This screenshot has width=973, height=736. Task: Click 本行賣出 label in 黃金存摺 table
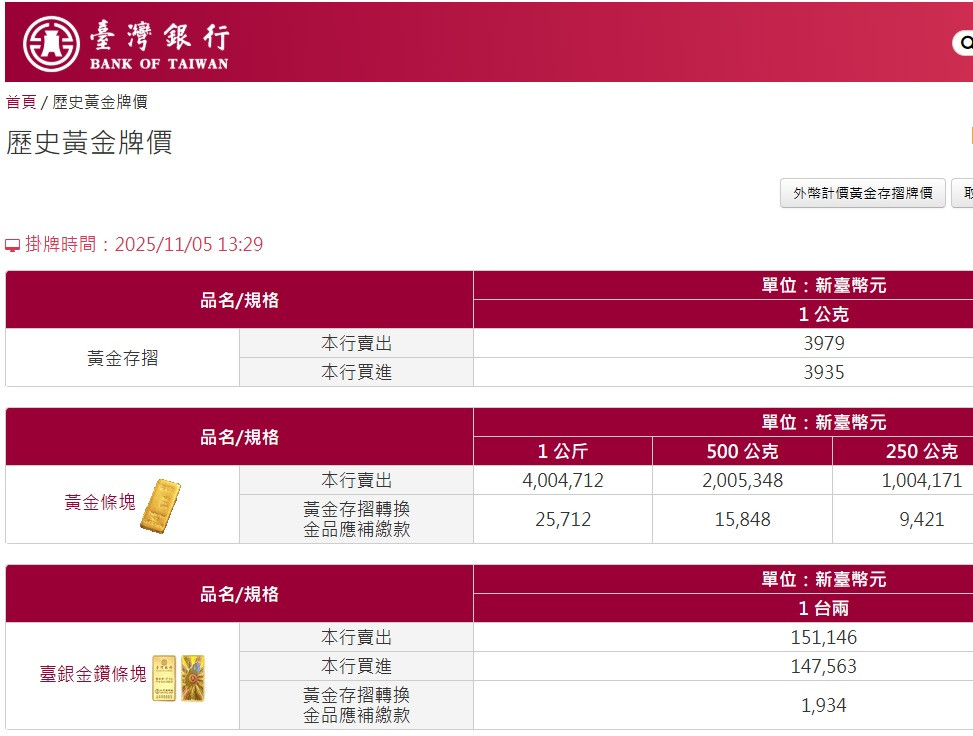356,343
